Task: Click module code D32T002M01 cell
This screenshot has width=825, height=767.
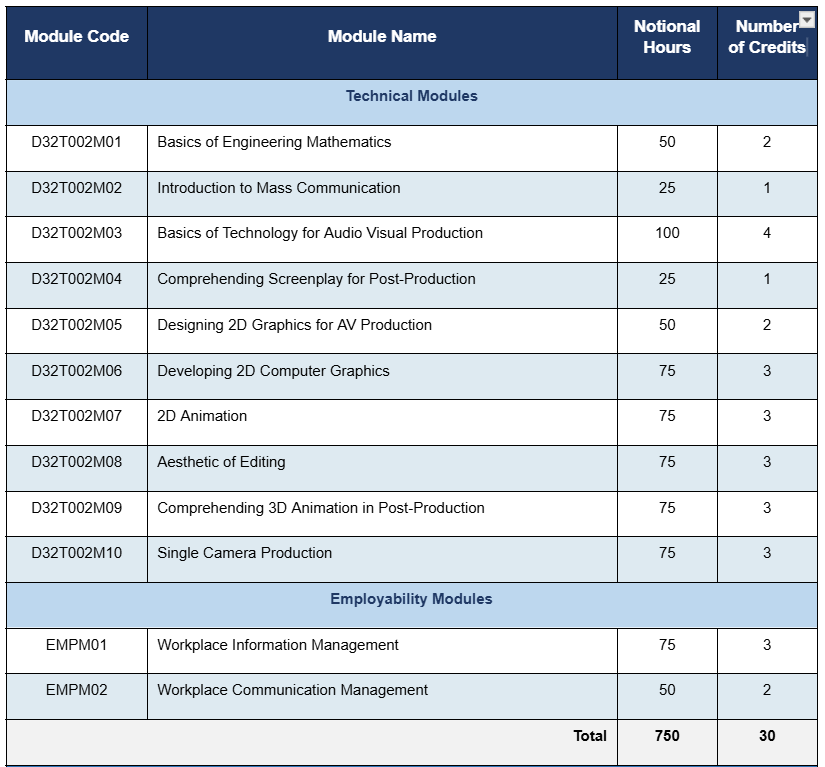Action: [77, 143]
